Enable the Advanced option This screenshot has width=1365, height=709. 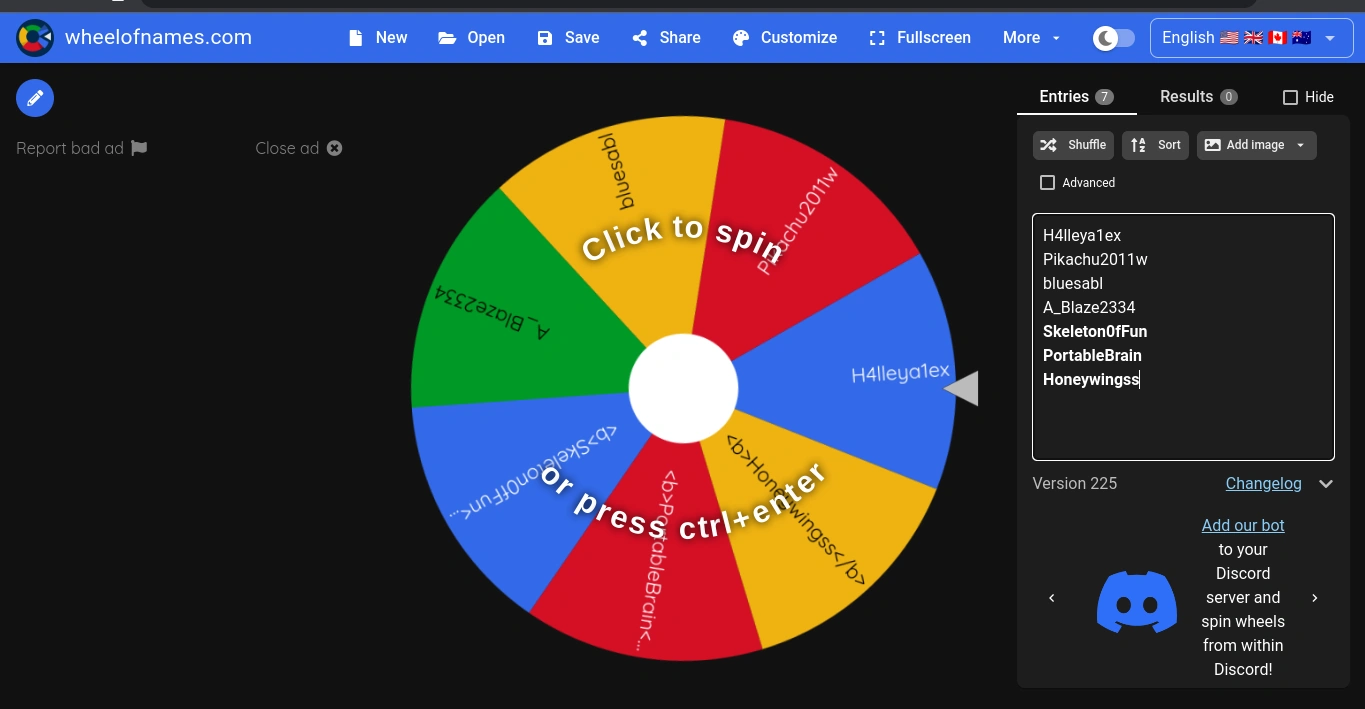pos(1047,182)
